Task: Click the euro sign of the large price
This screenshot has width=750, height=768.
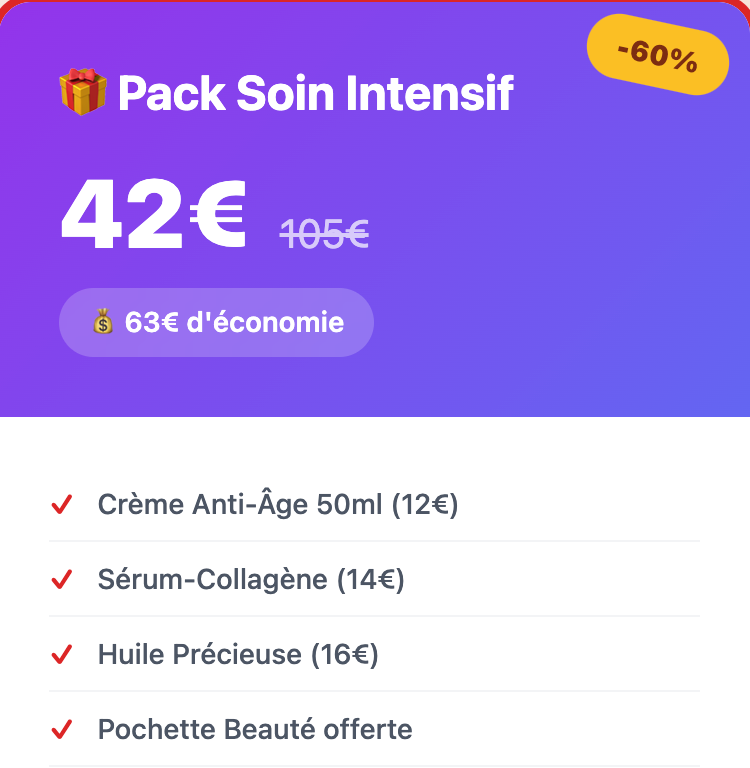Action: click(216, 214)
